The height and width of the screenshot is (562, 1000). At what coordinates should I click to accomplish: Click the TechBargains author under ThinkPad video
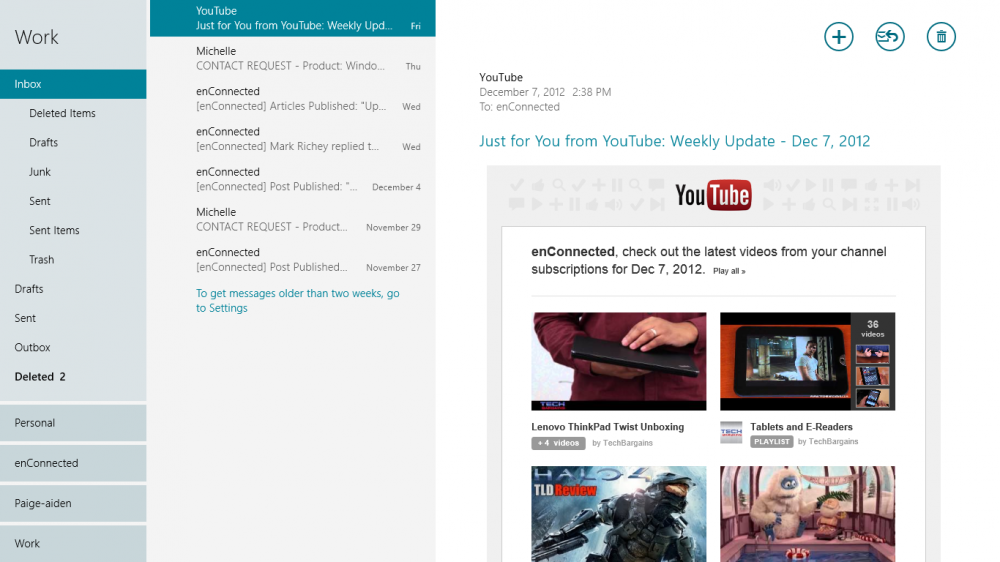click(628, 443)
